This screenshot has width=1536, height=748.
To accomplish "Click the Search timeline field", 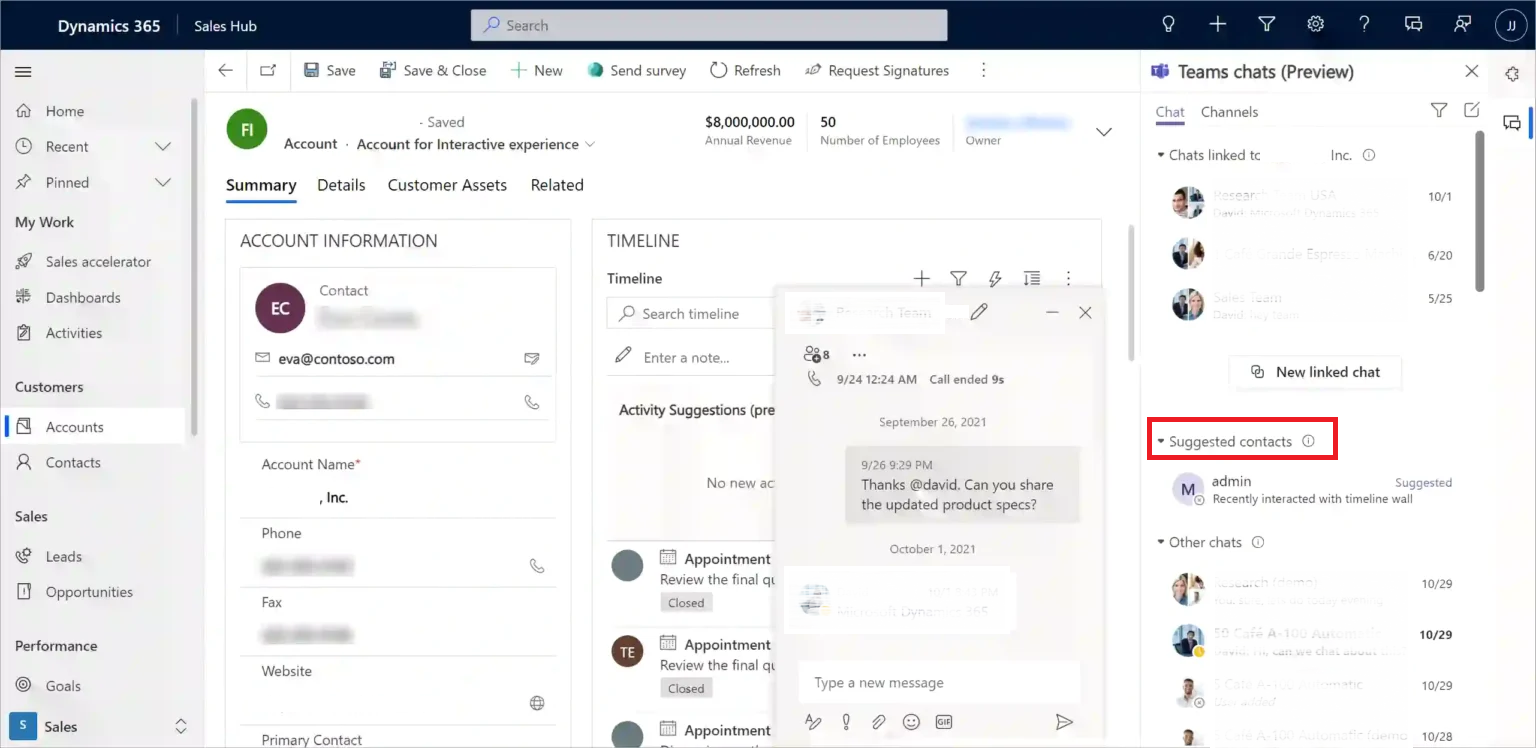I will (x=691, y=313).
